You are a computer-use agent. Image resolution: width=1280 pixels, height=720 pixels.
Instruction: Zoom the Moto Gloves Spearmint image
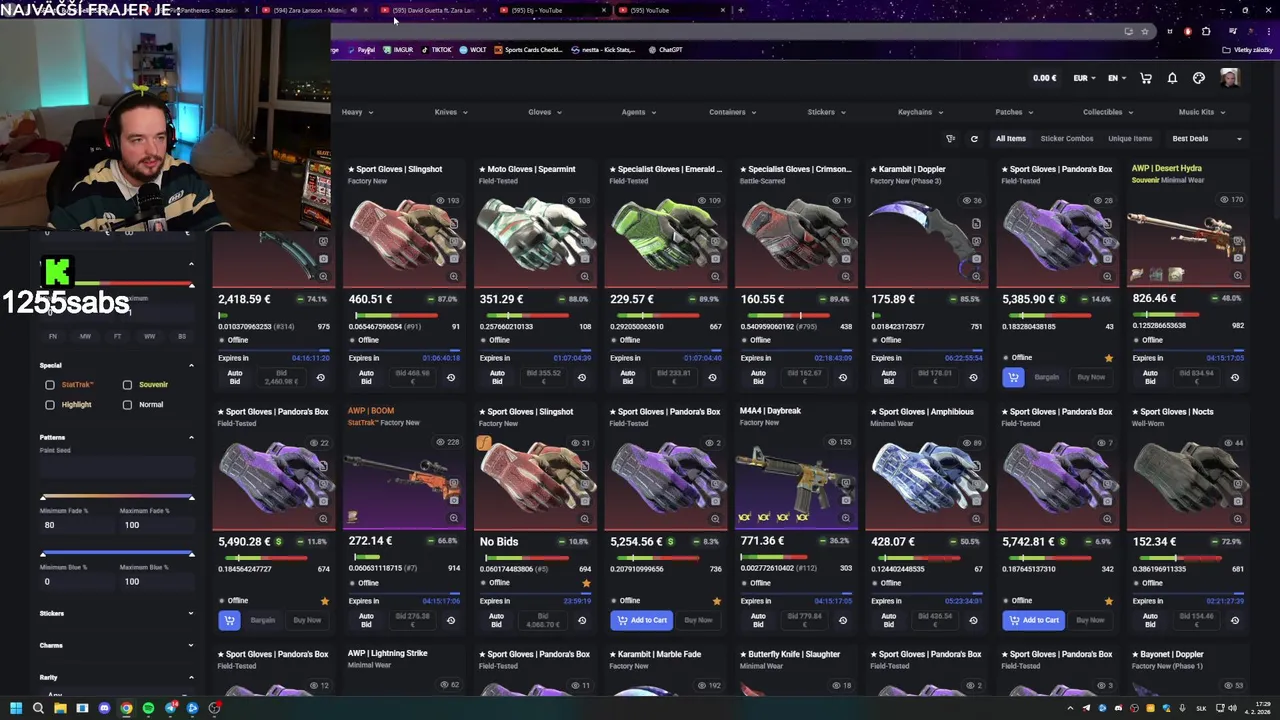click(x=584, y=276)
